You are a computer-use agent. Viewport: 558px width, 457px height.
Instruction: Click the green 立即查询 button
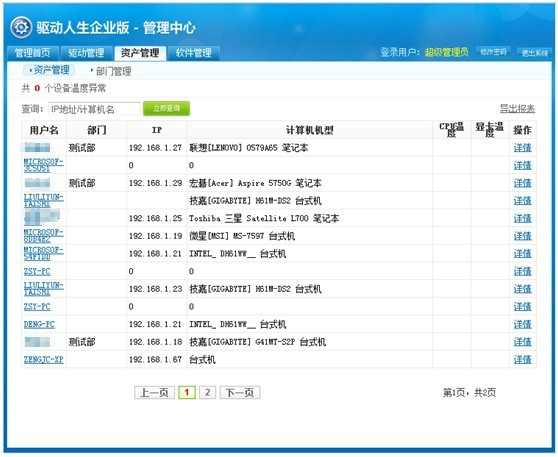tap(166, 109)
